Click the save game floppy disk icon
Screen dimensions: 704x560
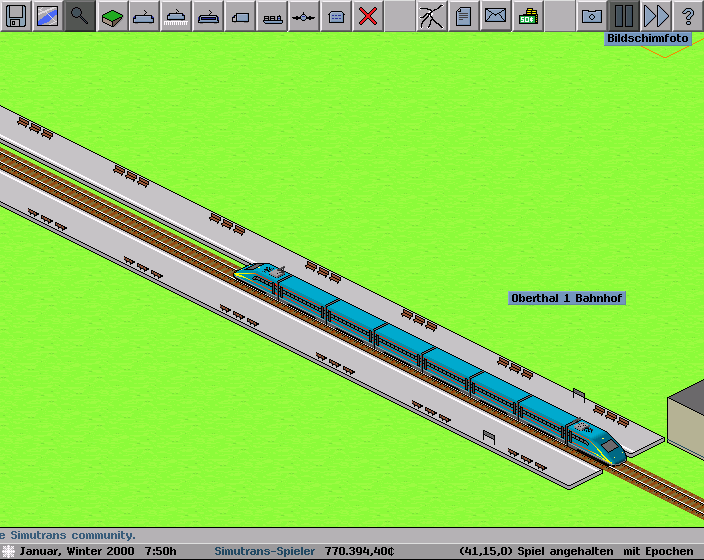pyautogui.click(x=15, y=15)
